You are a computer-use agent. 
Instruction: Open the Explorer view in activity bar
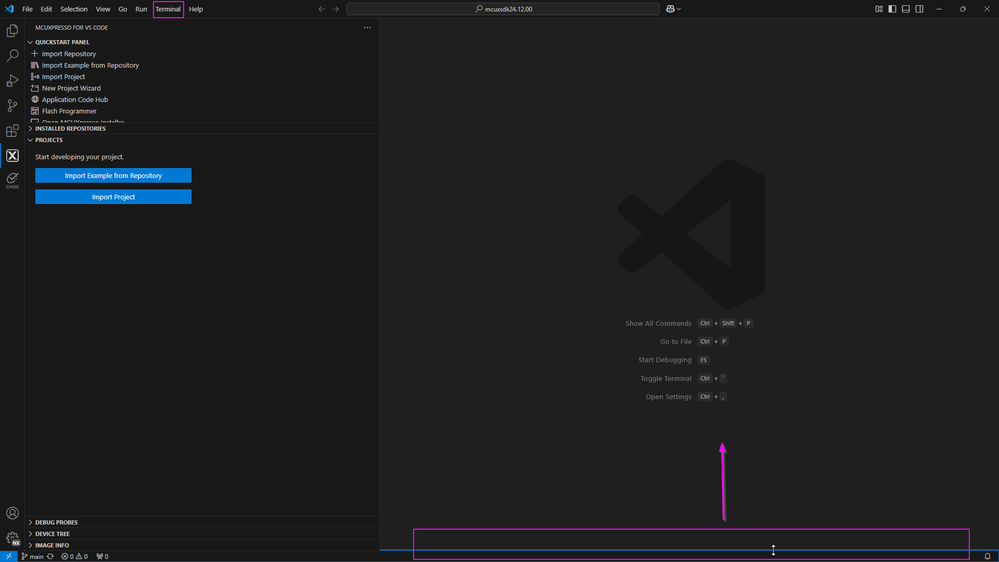[x=12, y=31]
